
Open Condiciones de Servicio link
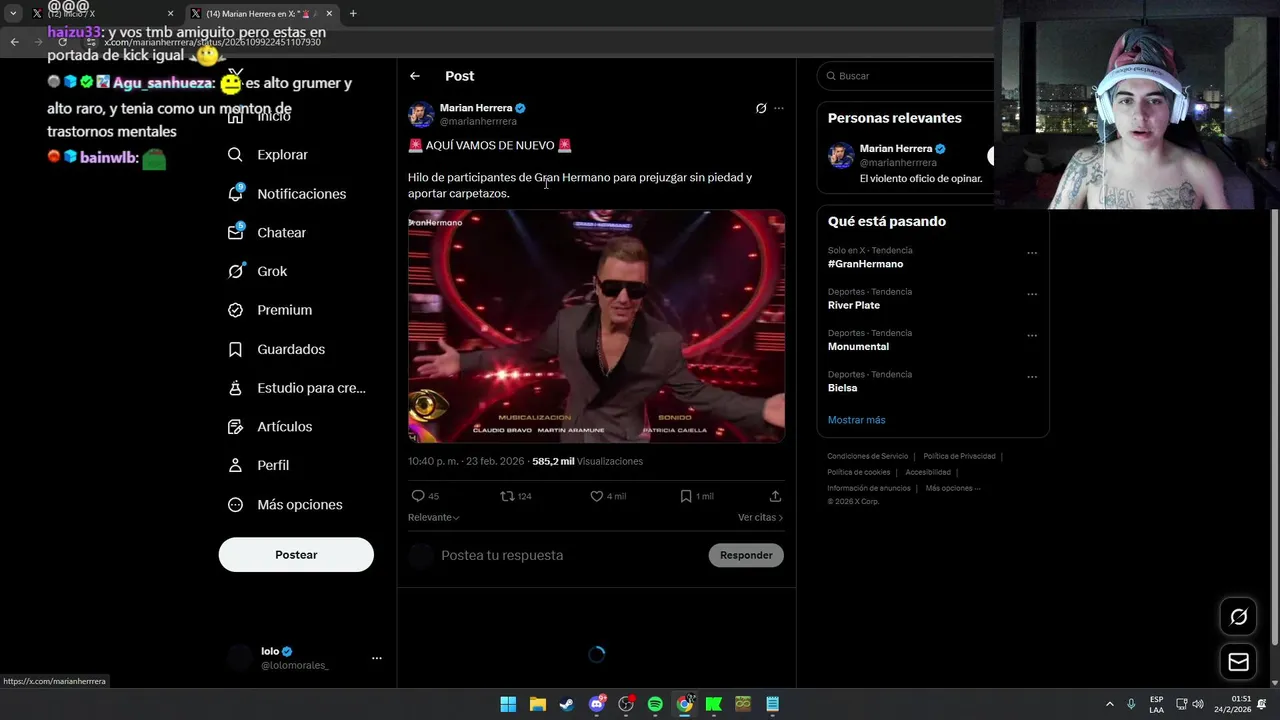pyautogui.click(x=868, y=456)
